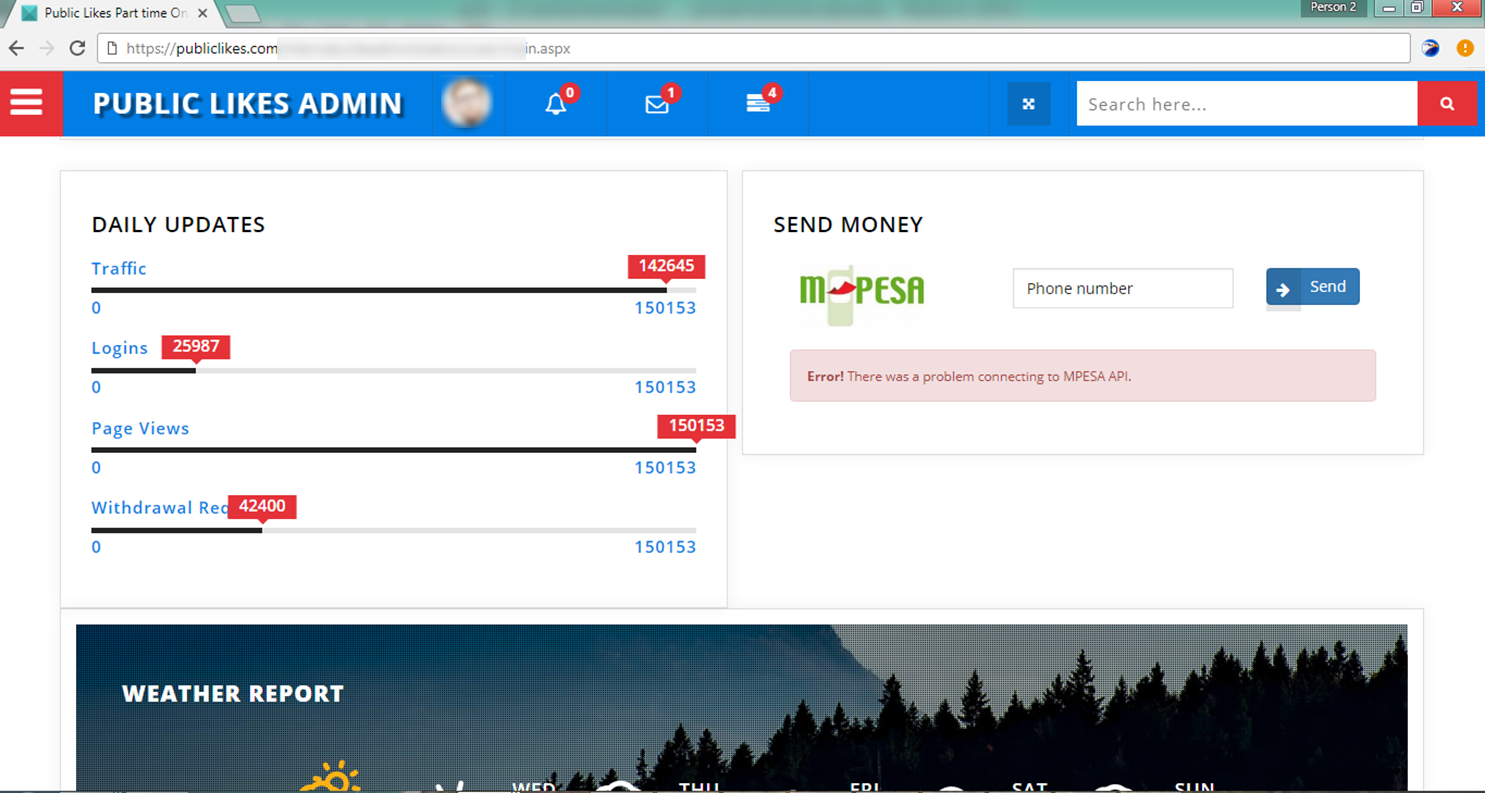Click the DAILY UPDATES heading
The width and height of the screenshot is (1485, 793).
tap(179, 225)
